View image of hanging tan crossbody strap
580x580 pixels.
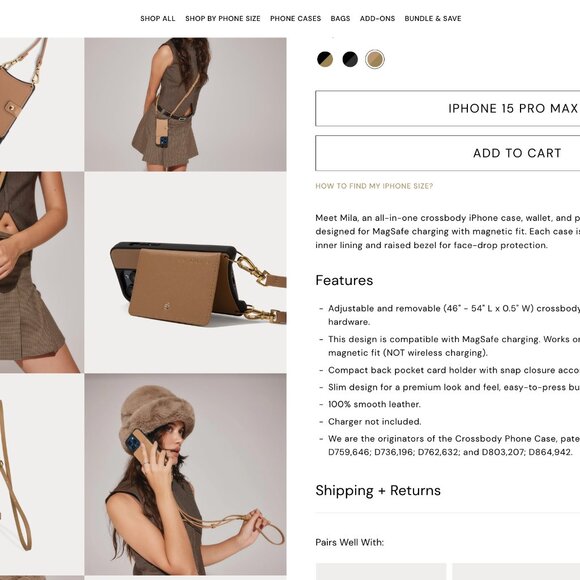click(x=42, y=474)
